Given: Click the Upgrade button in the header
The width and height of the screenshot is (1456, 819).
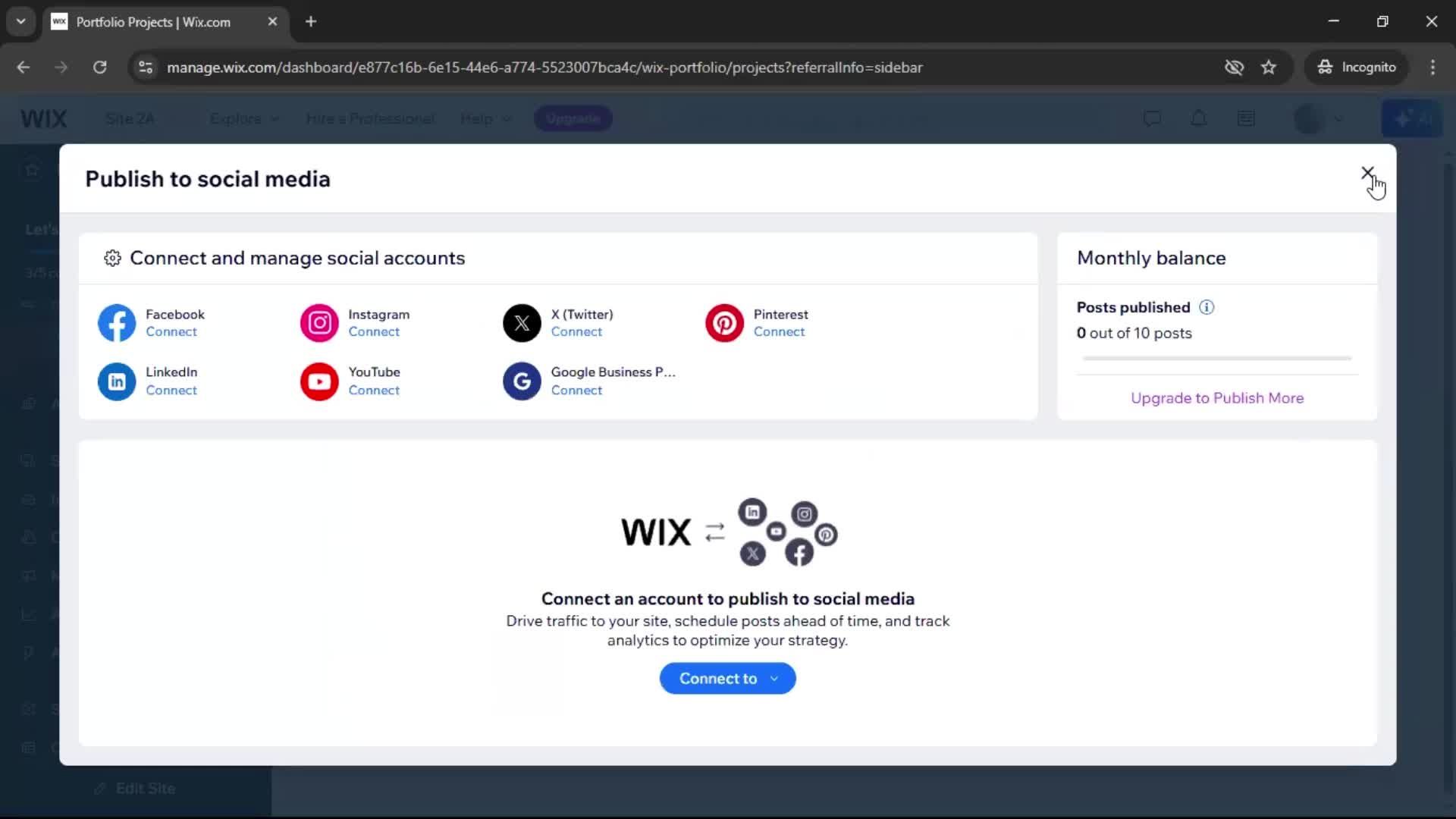Looking at the screenshot, I should point(573,119).
